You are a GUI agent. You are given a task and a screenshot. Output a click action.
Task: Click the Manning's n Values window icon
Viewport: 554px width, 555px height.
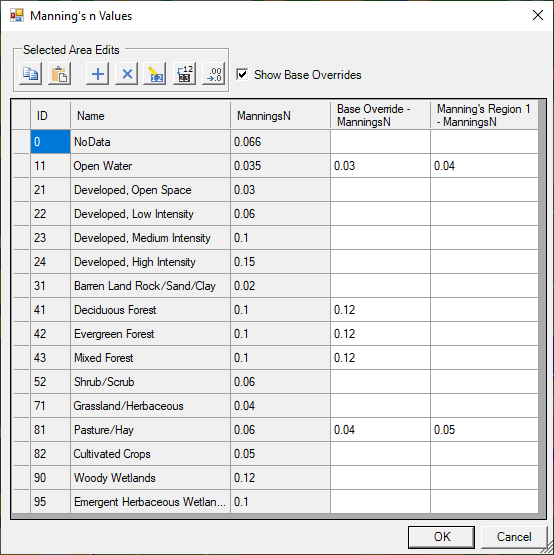tap(17, 16)
